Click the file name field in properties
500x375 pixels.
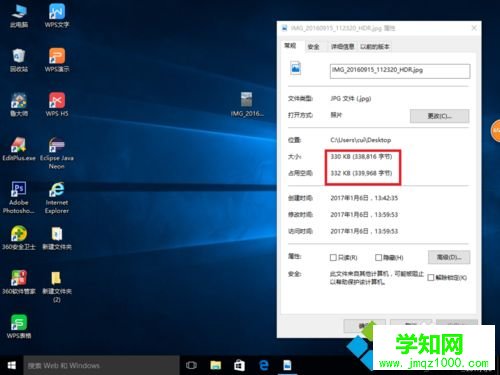(400, 71)
